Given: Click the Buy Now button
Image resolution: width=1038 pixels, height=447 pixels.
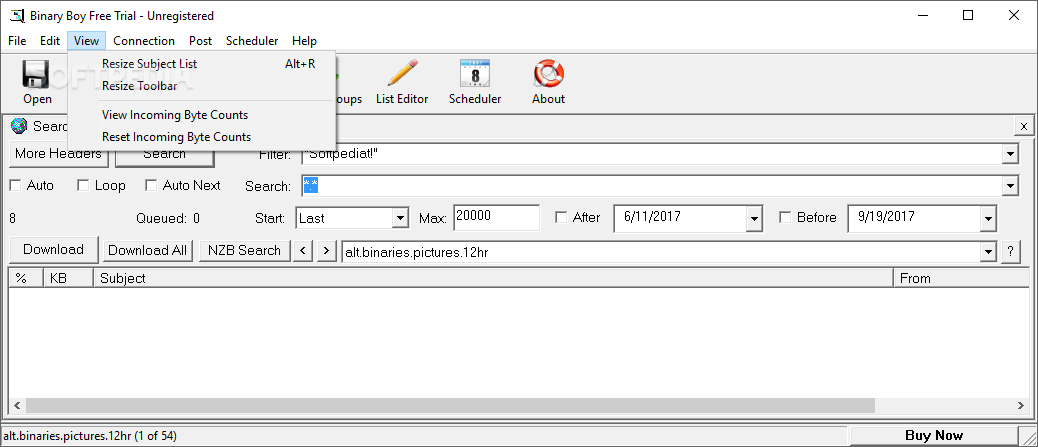Looking at the screenshot, I should (x=933, y=436).
